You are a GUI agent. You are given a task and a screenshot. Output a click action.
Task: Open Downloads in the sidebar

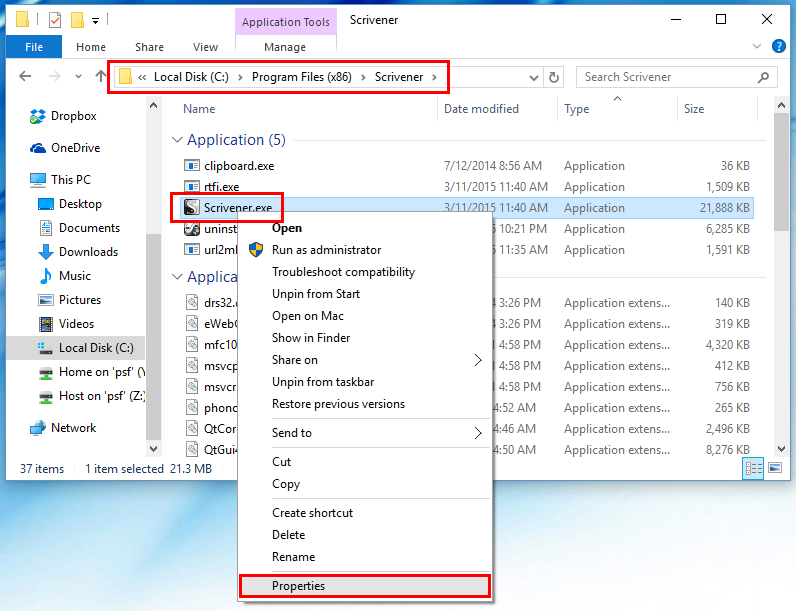[78, 252]
